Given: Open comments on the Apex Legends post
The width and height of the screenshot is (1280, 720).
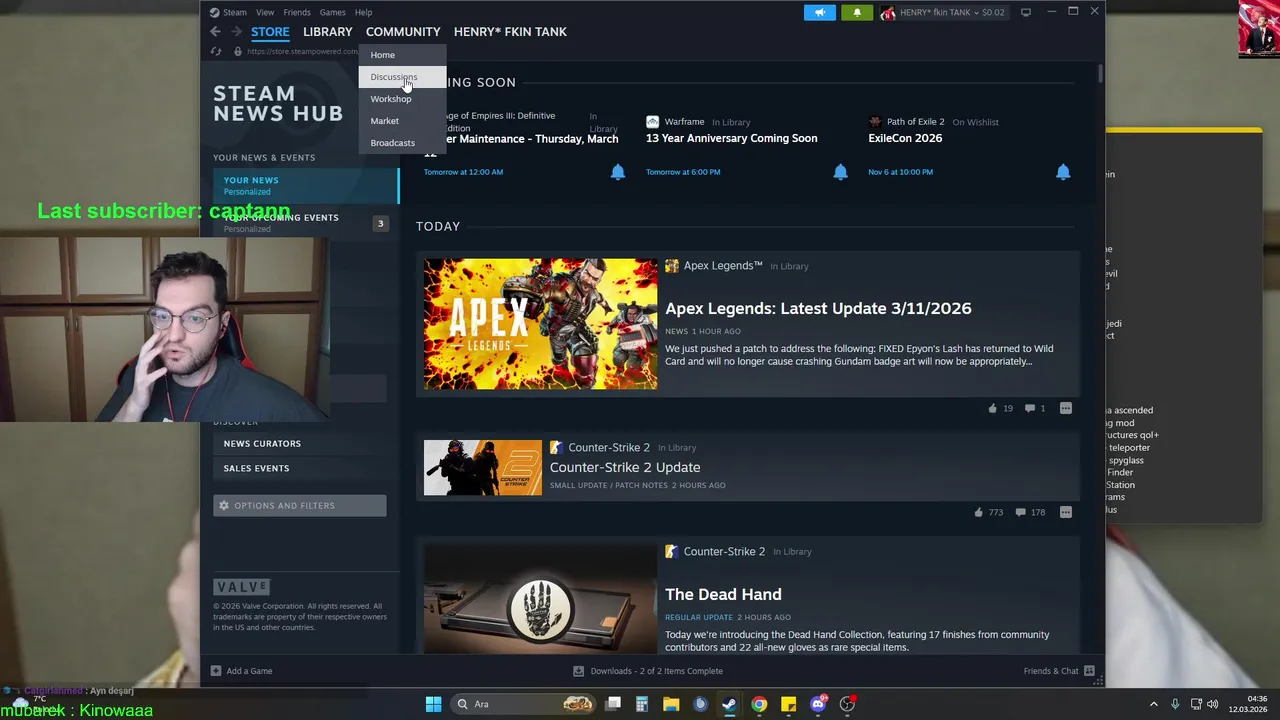Looking at the screenshot, I should (1029, 408).
